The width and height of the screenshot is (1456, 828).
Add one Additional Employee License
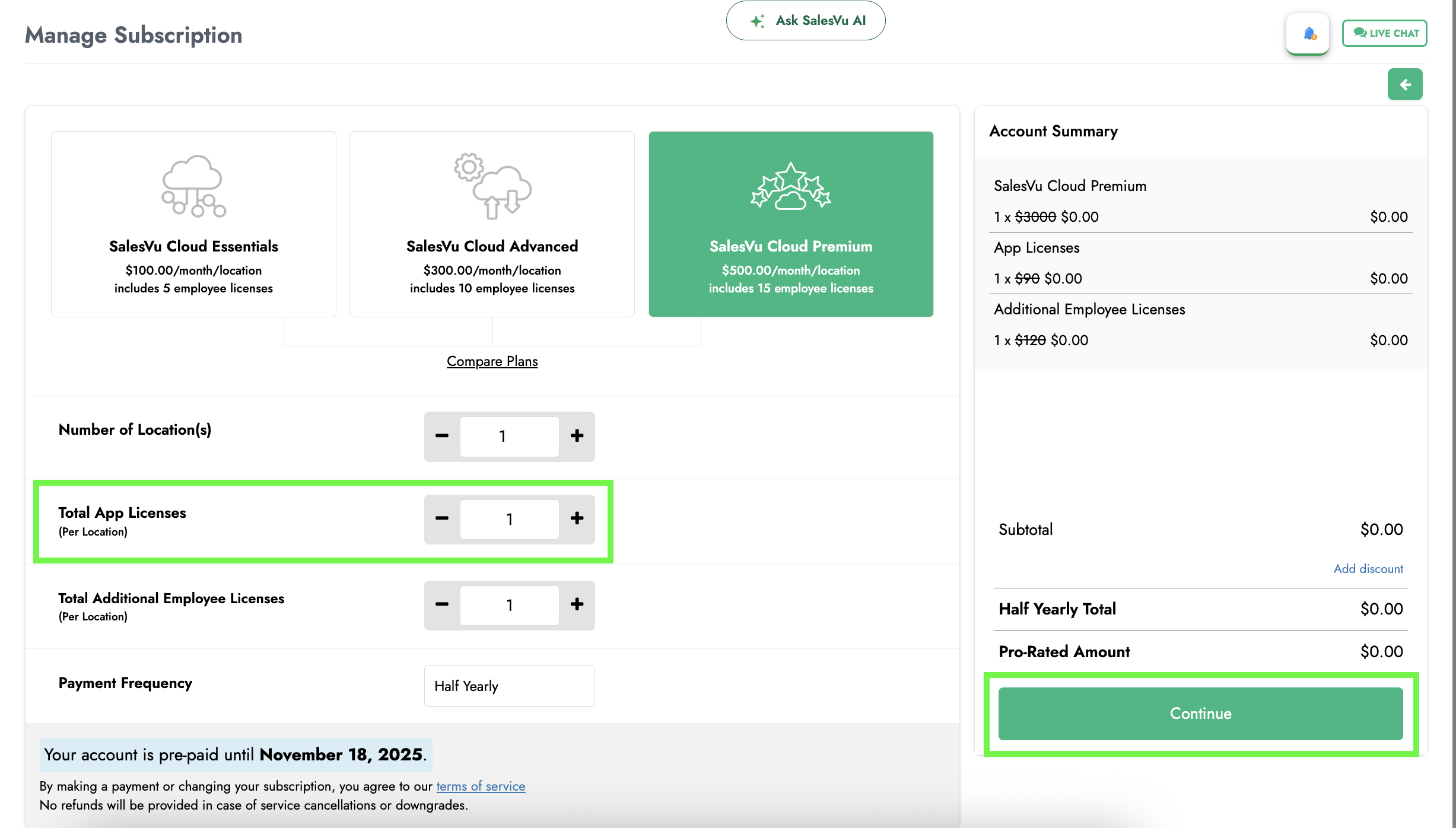[577, 604]
